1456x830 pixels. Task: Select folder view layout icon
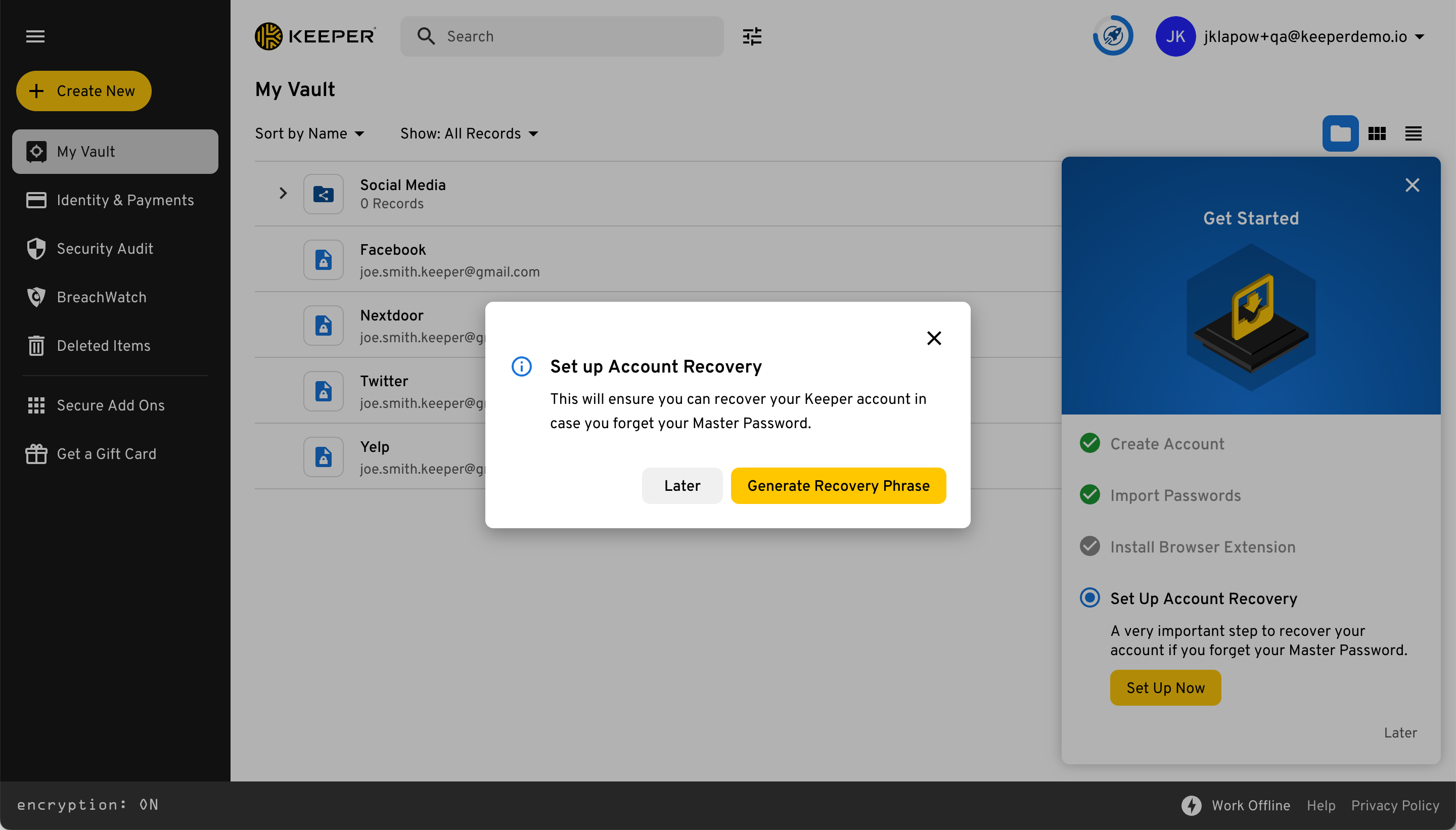pos(1340,134)
